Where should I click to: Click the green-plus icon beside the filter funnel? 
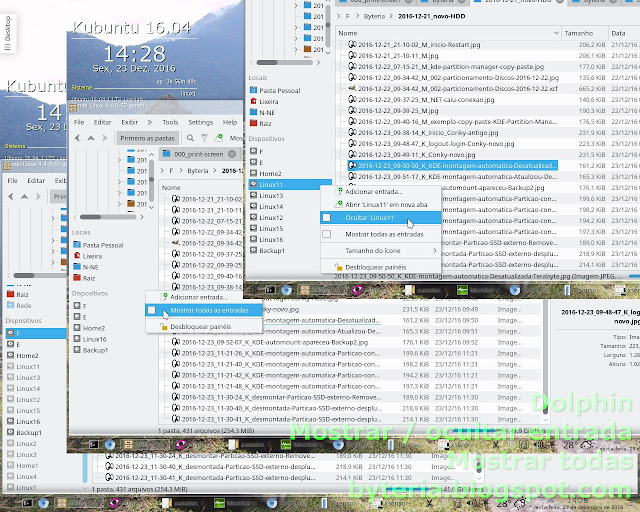pos(219,138)
